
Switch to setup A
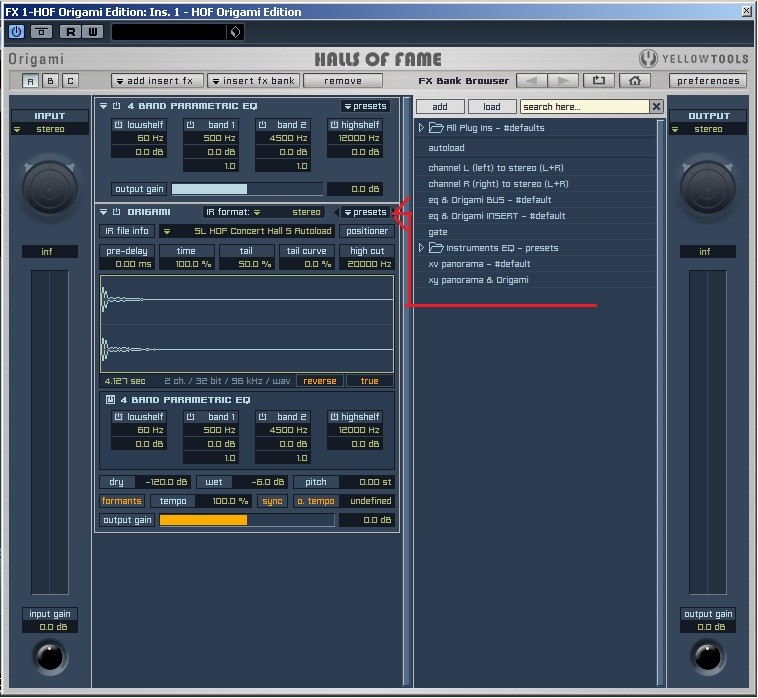(30, 81)
